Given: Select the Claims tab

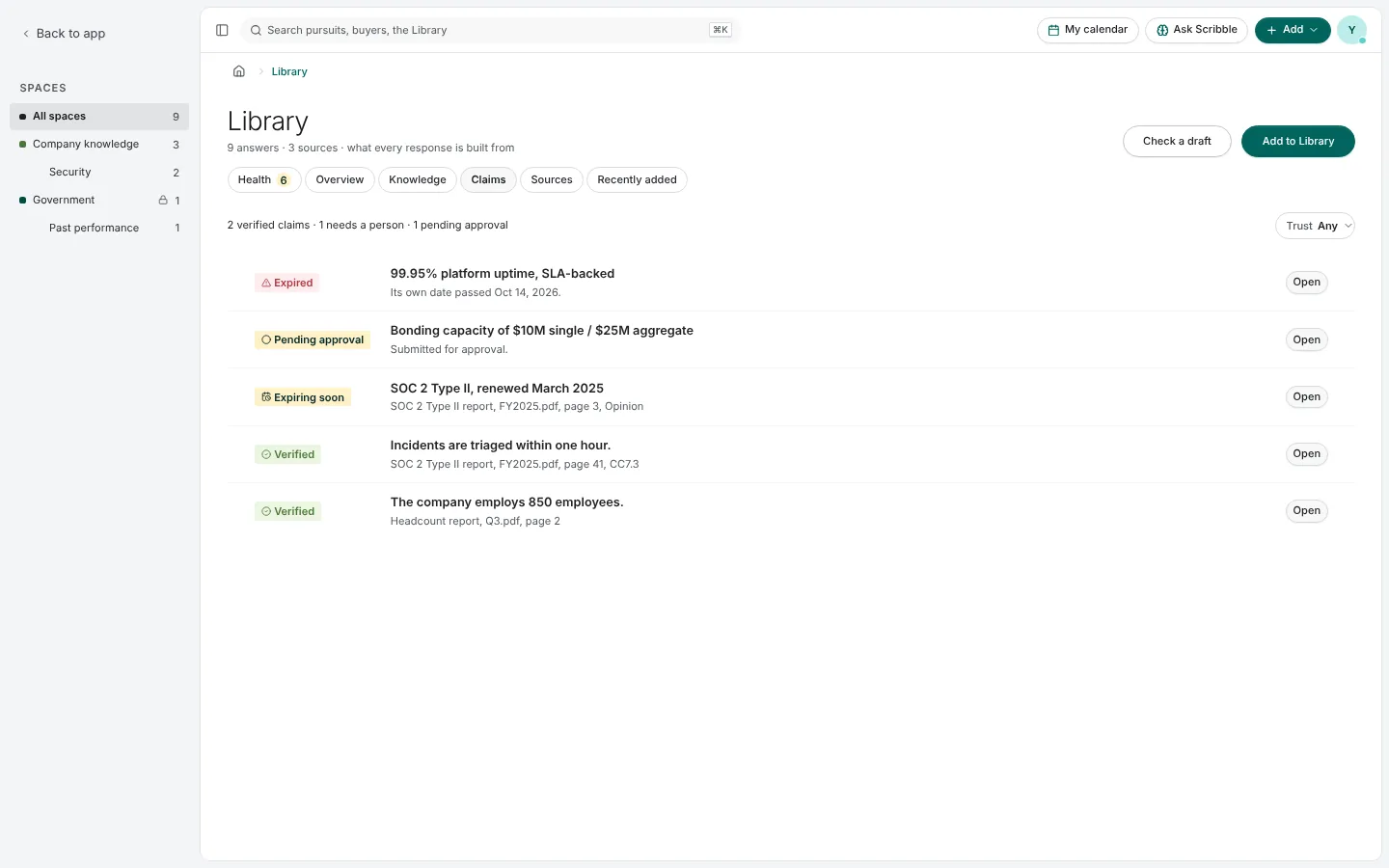Looking at the screenshot, I should (x=488, y=179).
